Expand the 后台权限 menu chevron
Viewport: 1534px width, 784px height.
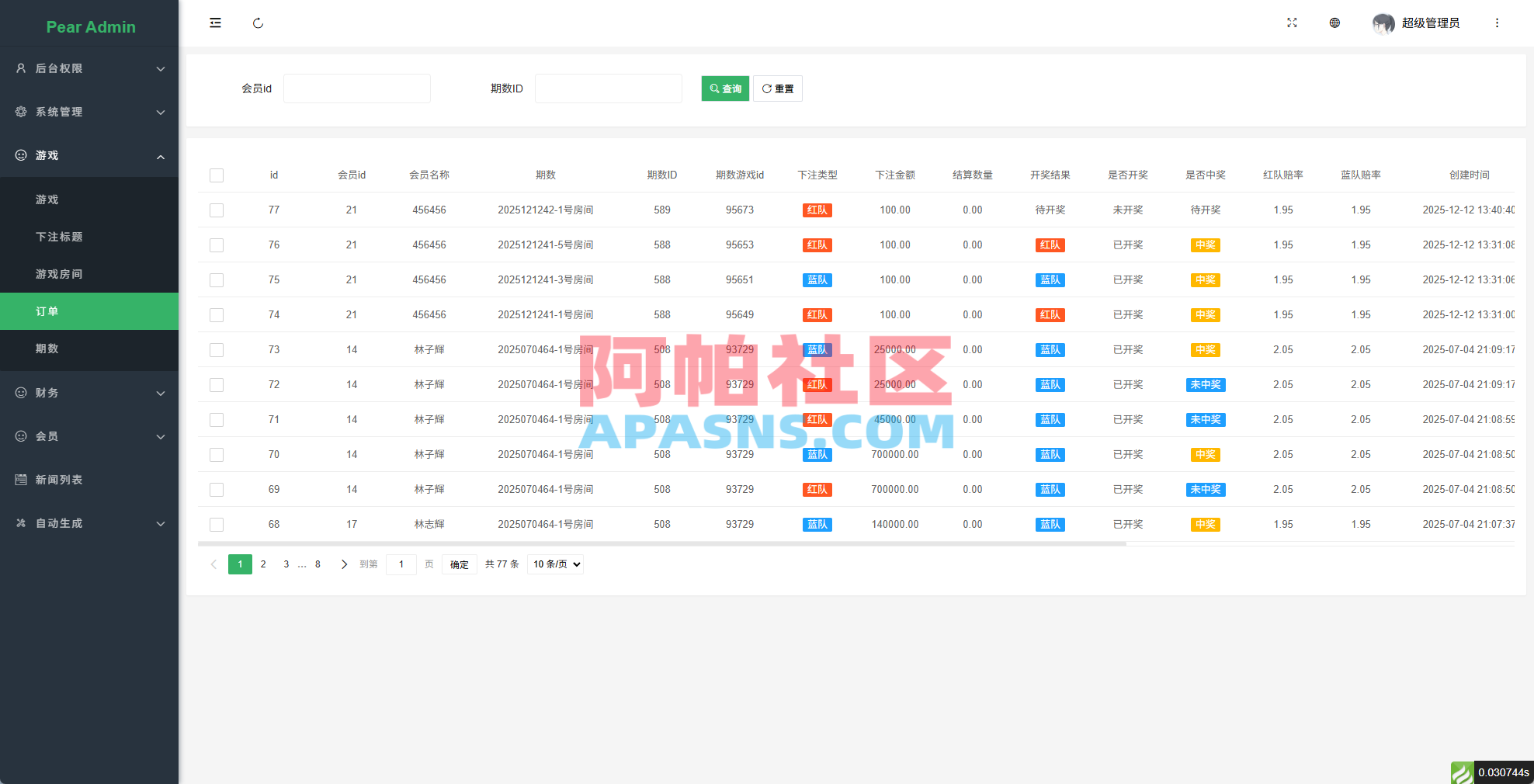161,69
